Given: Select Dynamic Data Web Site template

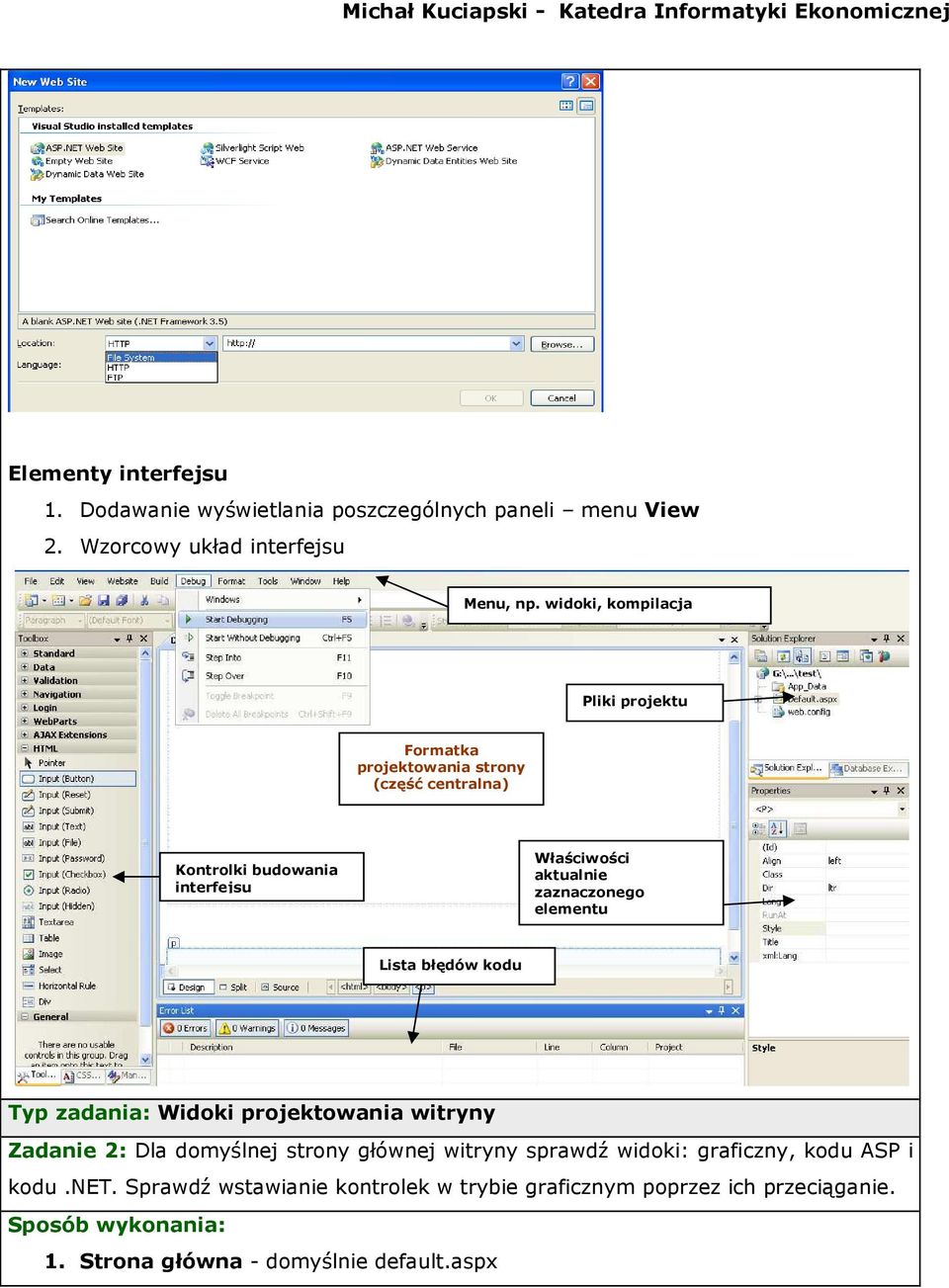Looking at the screenshot, I should point(87,174).
